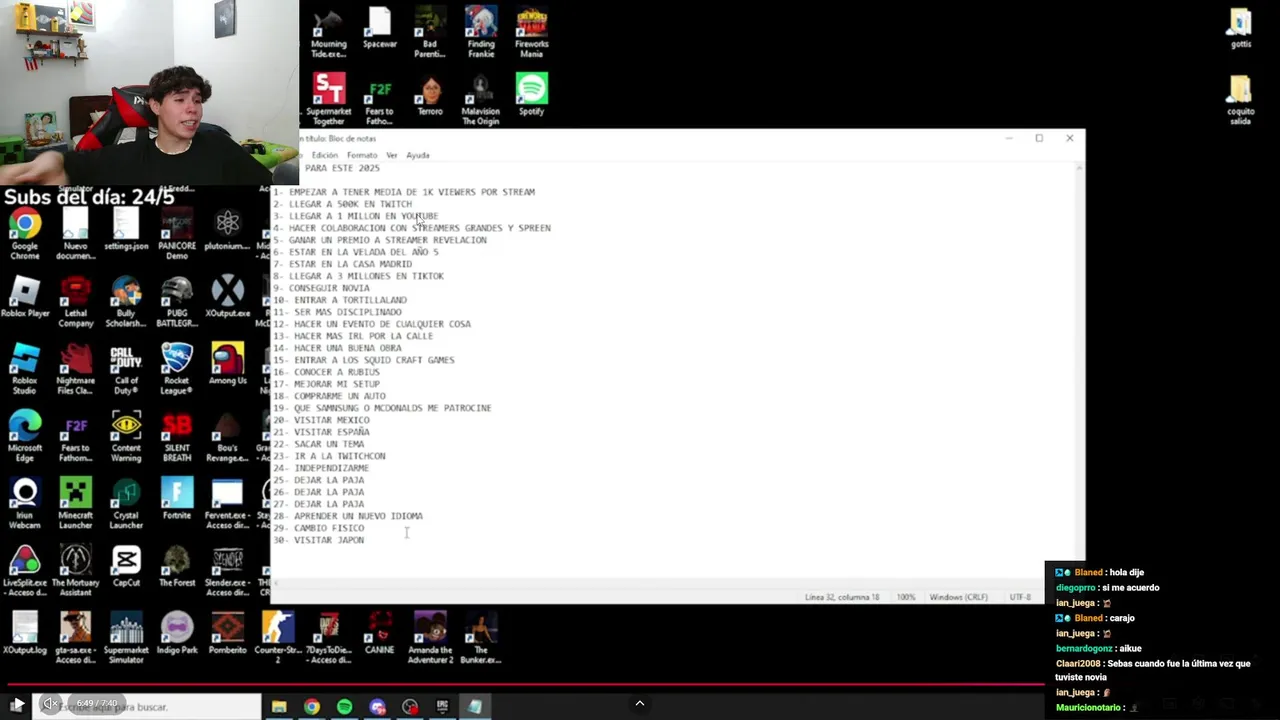Select the XOutput.exe desktop shortcut
This screenshot has height=720, width=1280.
coord(228,297)
